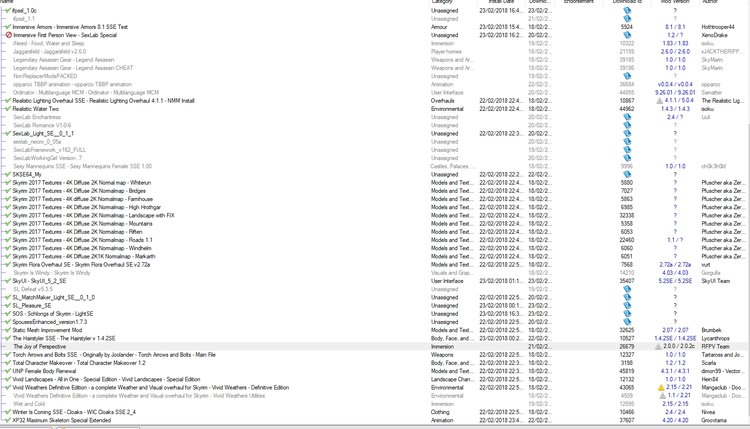Image resolution: width=750 pixels, height=429 pixels.
Task: Select the iNeed - Food, Water and Sleep mod
Action: 48,43
